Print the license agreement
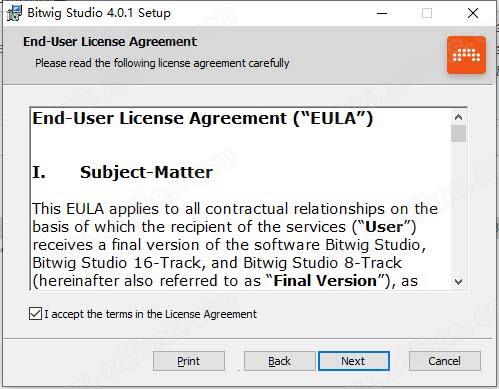Screen dimensions: 499x389 [189, 361]
